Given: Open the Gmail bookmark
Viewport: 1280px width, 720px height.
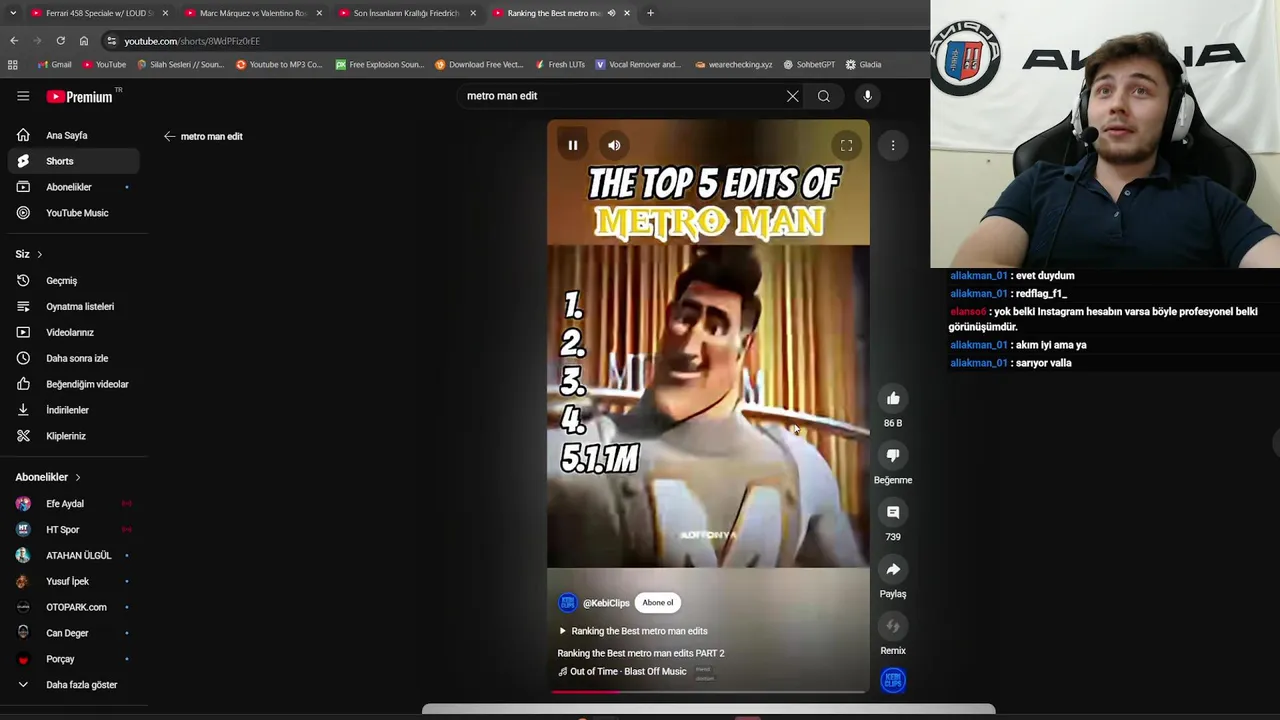Looking at the screenshot, I should point(54,64).
